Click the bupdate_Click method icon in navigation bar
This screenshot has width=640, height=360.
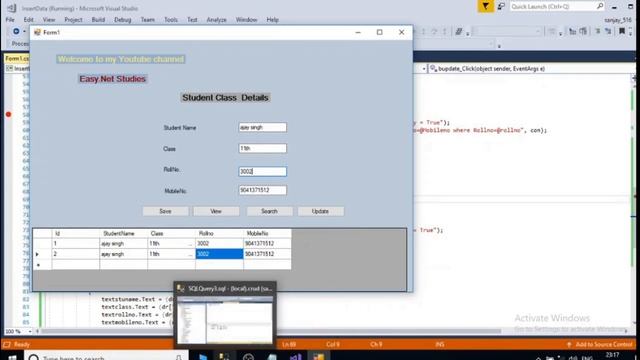(433, 69)
